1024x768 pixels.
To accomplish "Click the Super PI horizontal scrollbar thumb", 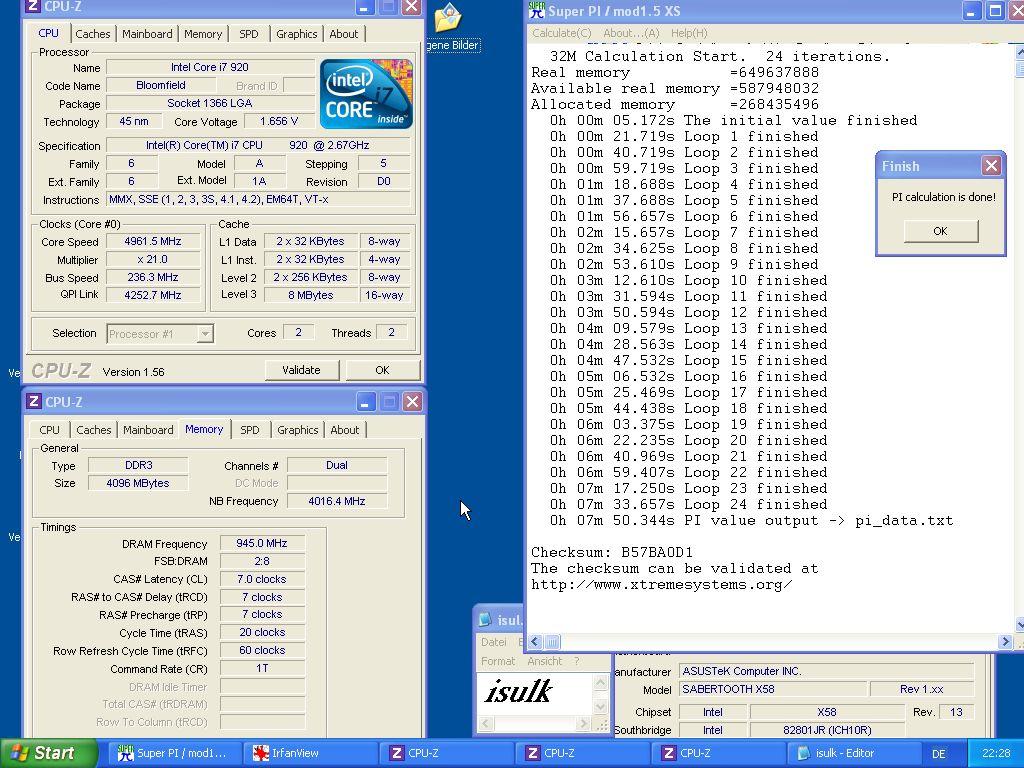I will 552,642.
